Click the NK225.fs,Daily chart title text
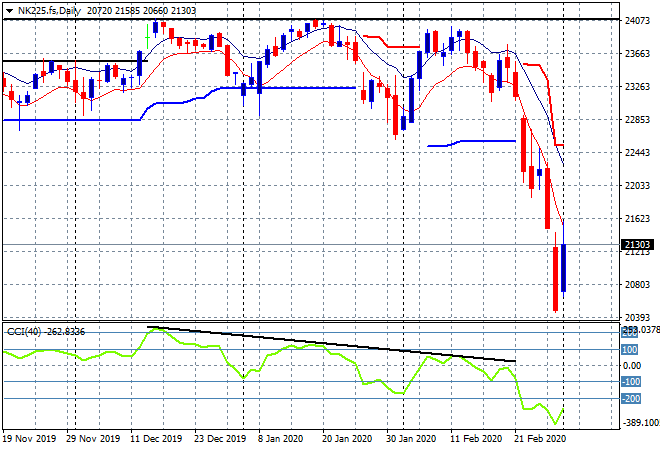This screenshot has height=450, width=660. (x=49, y=11)
